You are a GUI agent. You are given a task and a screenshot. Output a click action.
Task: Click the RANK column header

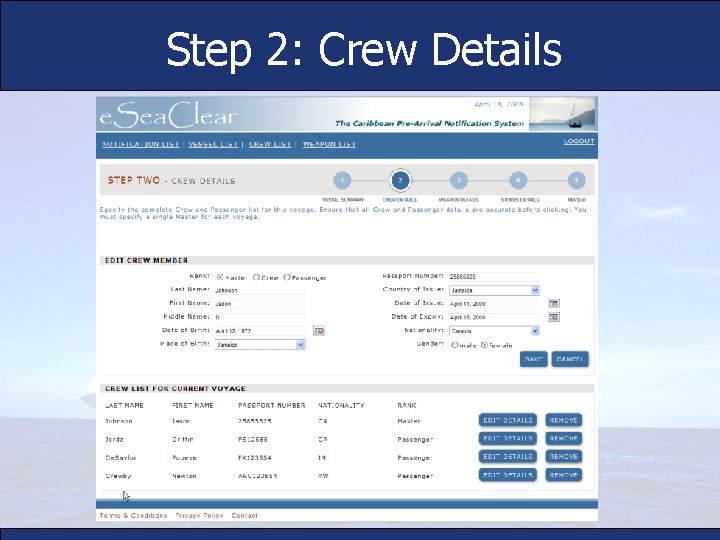[x=407, y=405]
